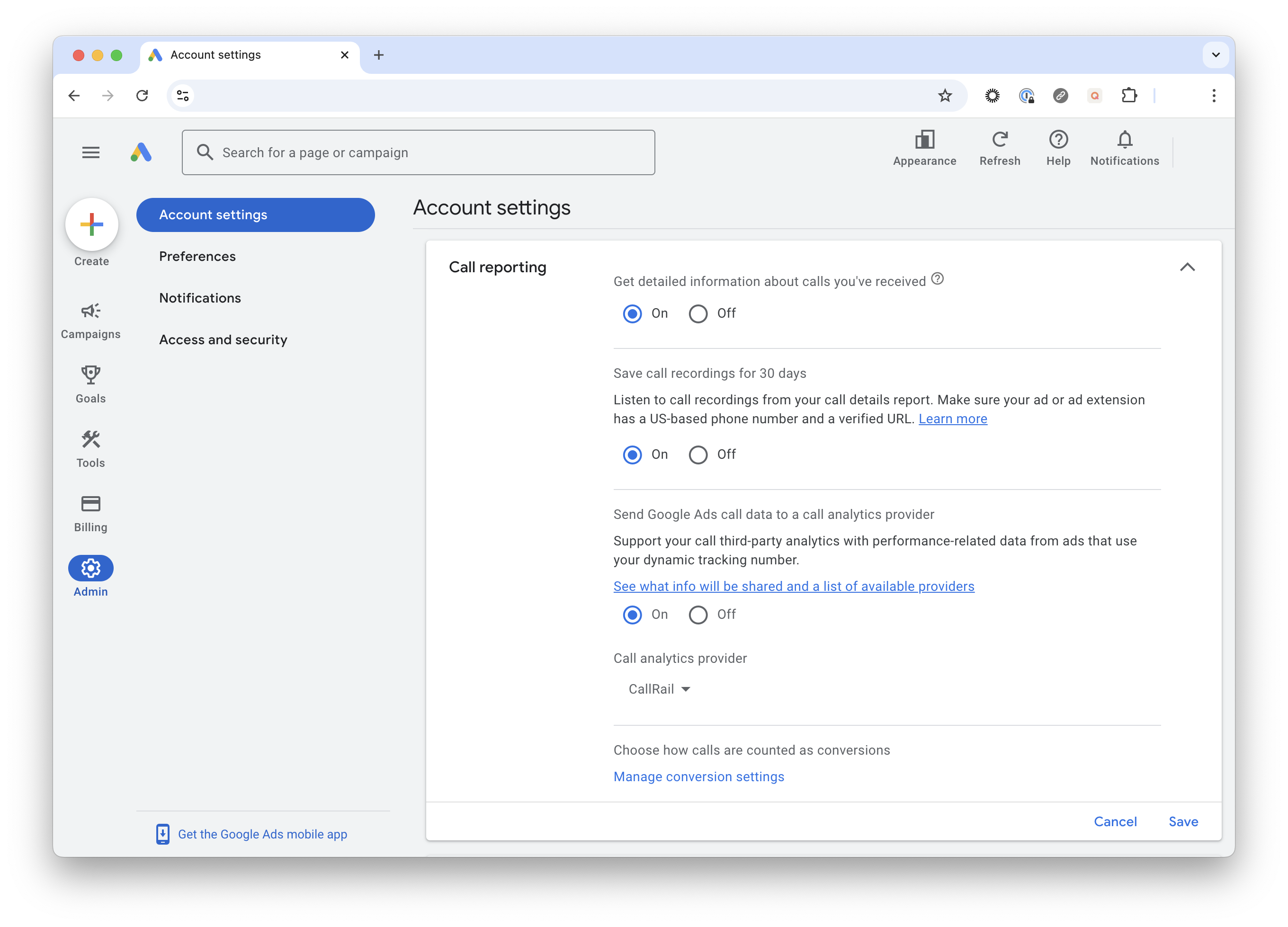
Task: Save the call reporting settings
Action: (1183, 821)
